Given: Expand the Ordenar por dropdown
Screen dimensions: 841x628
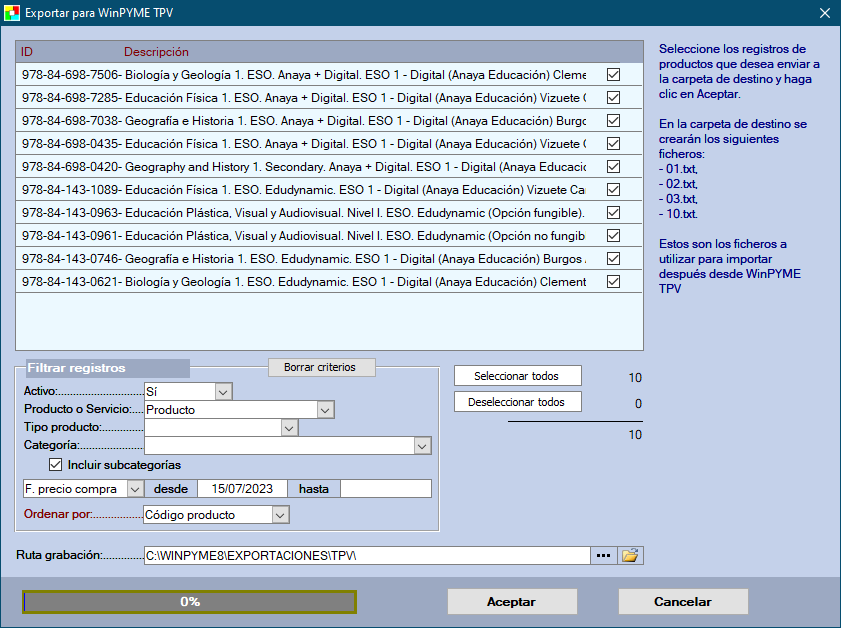Looking at the screenshot, I should (280, 515).
